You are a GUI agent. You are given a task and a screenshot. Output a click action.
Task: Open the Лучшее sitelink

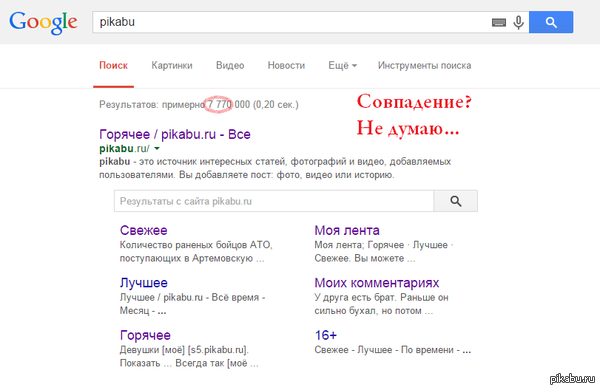tap(143, 283)
